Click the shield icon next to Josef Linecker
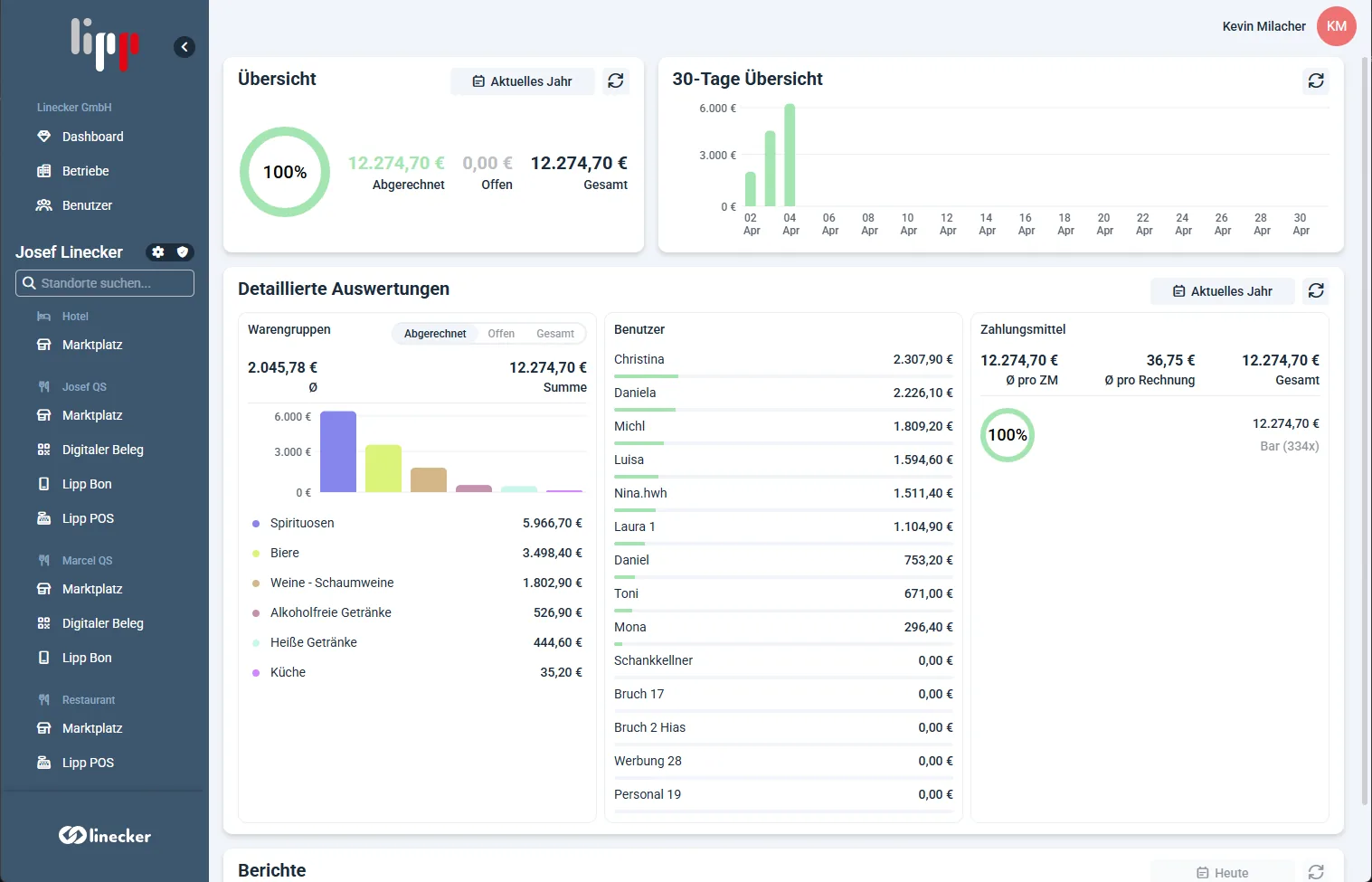Screen dimensions: 1372x882 pyautogui.click(x=183, y=252)
